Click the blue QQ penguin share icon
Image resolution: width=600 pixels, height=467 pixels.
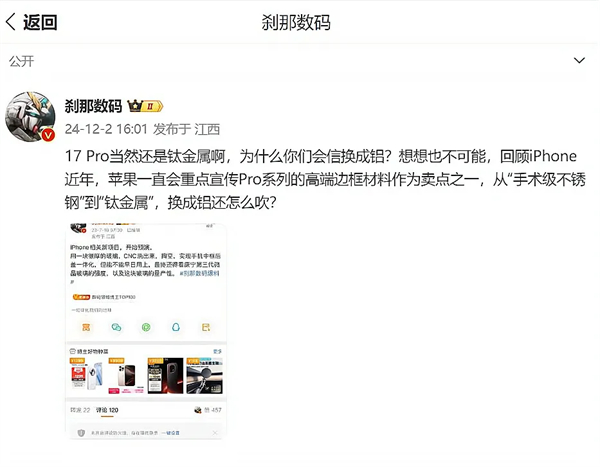tap(176, 327)
